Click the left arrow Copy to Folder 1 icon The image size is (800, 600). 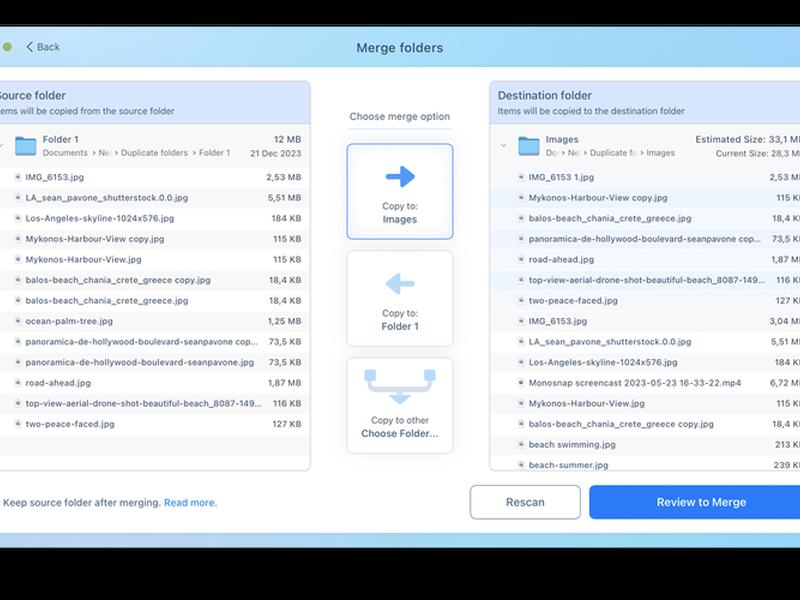coord(400,284)
